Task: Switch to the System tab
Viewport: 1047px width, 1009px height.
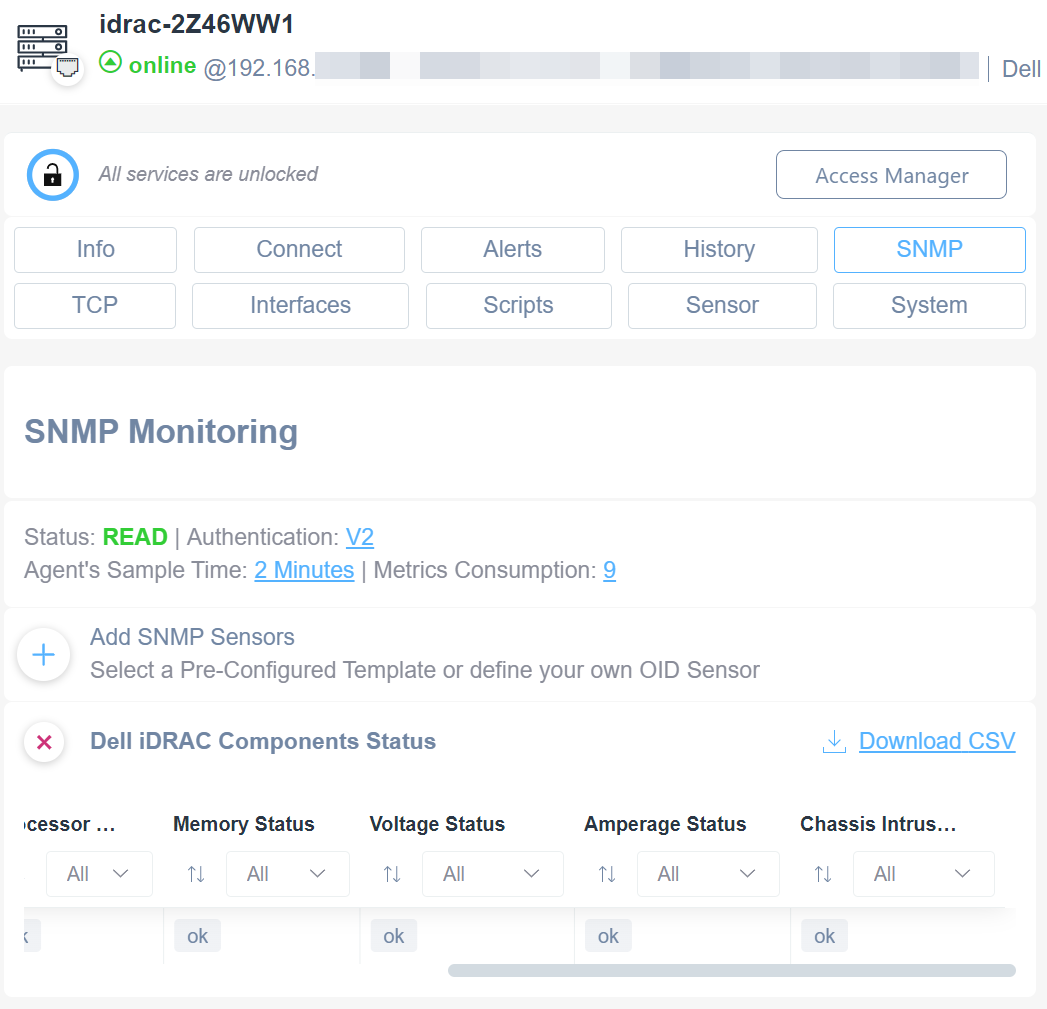Action: pyautogui.click(x=929, y=306)
